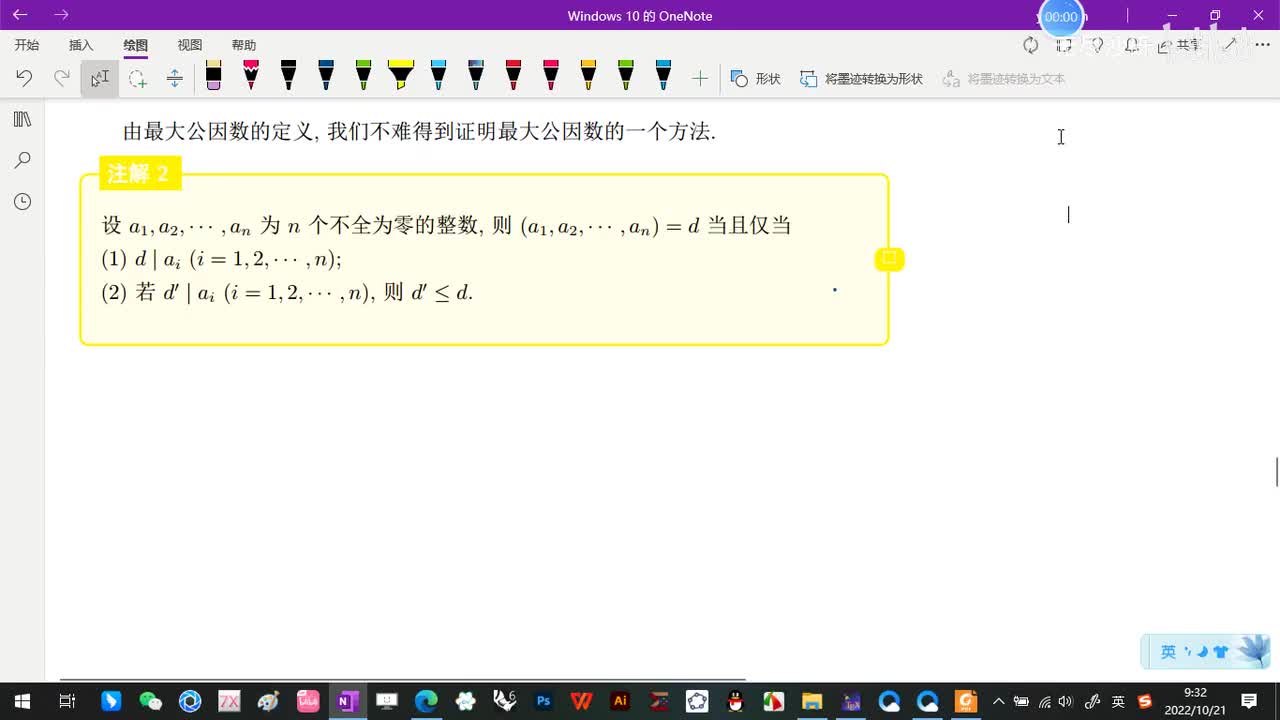Pick the last light blue pen
Screen dimensions: 1280x720
[x=663, y=75]
